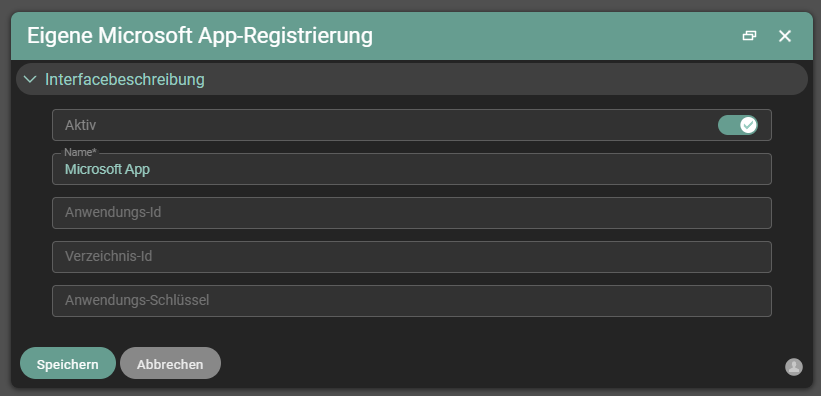This screenshot has height=396, width=821.
Task: Disable the Aktiv toggle switch
Action: pyautogui.click(x=737, y=125)
